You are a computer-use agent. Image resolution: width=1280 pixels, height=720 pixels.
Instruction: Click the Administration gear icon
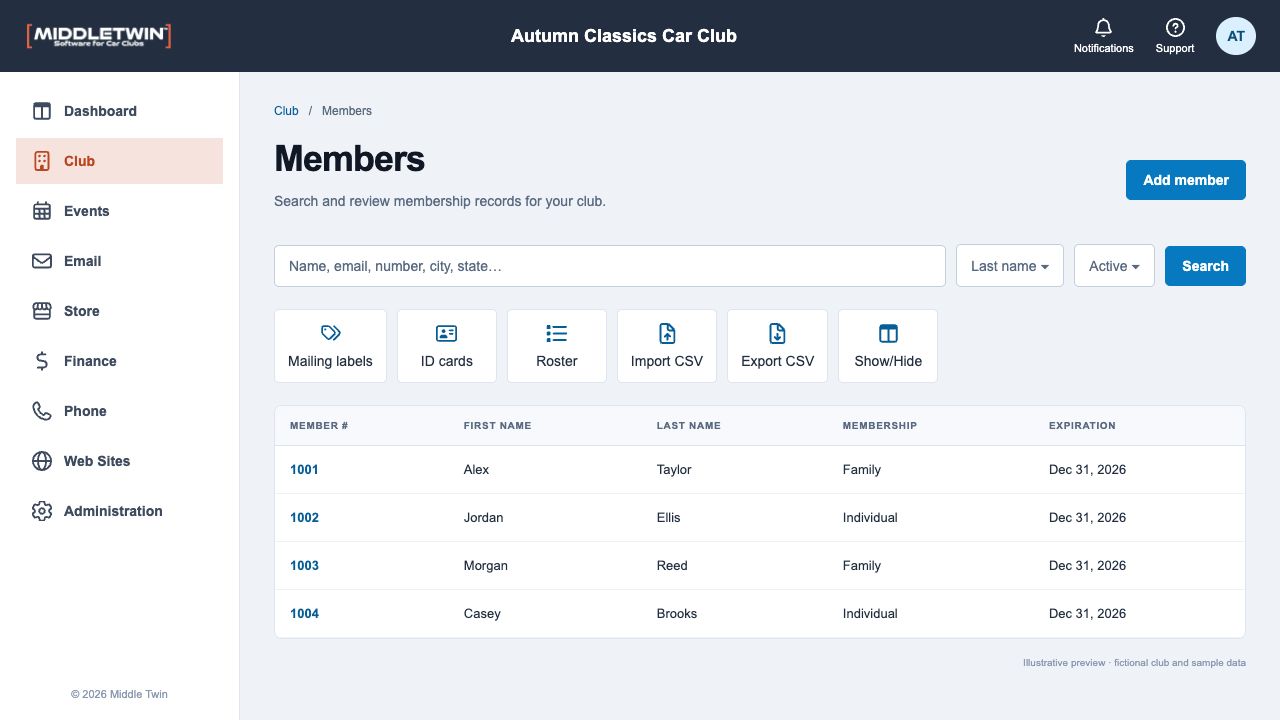42,511
